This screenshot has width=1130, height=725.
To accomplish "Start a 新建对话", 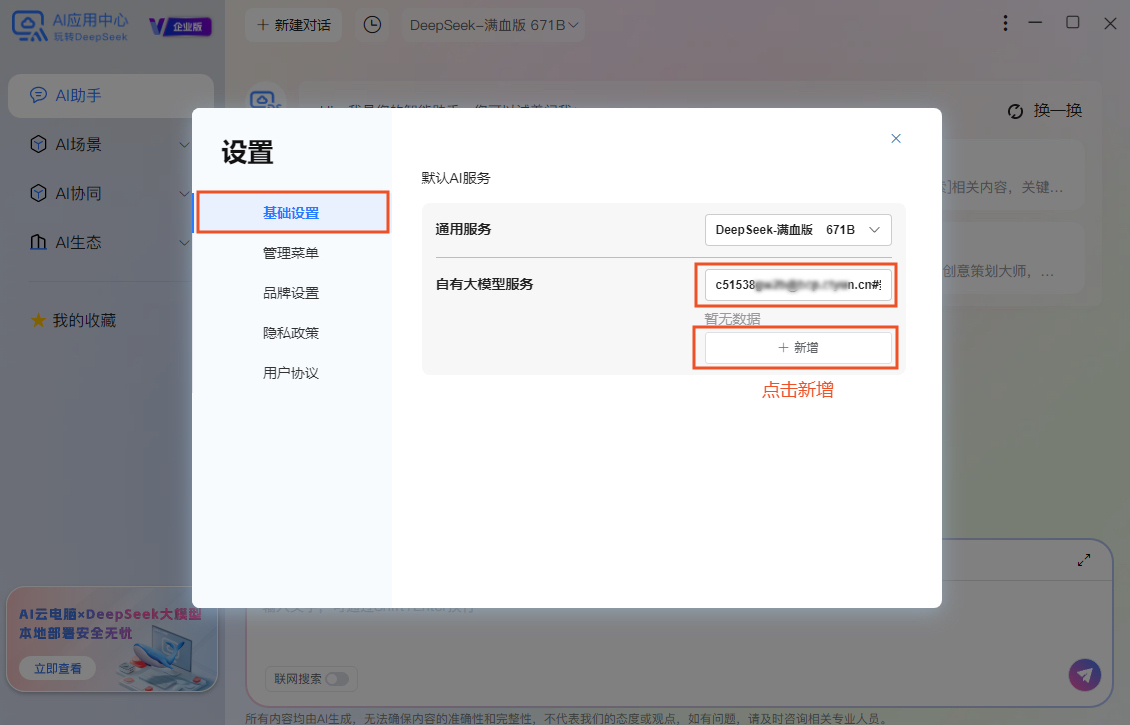I will tap(294, 25).
